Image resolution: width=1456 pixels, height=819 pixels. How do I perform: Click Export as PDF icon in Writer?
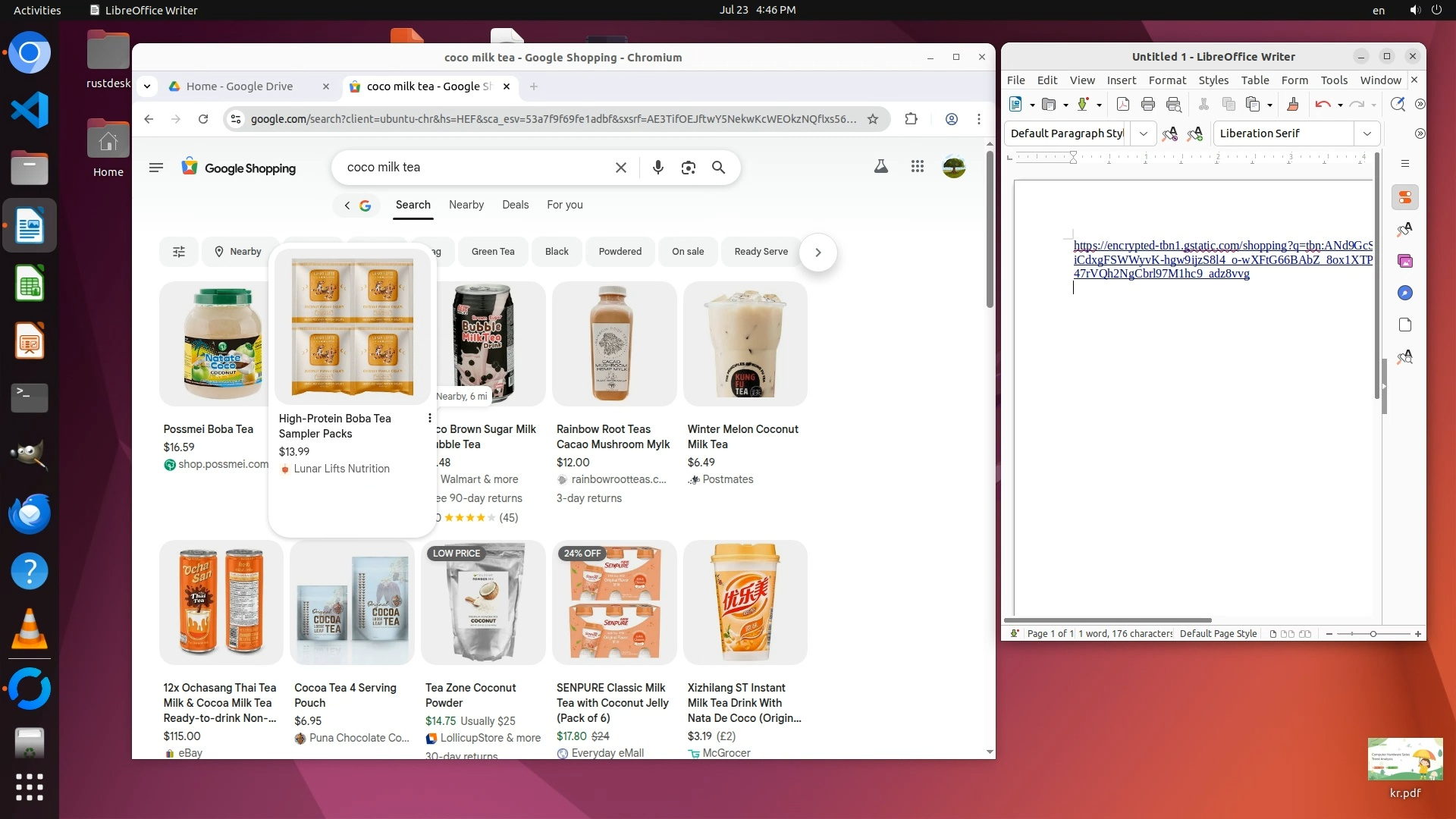click(1123, 105)
